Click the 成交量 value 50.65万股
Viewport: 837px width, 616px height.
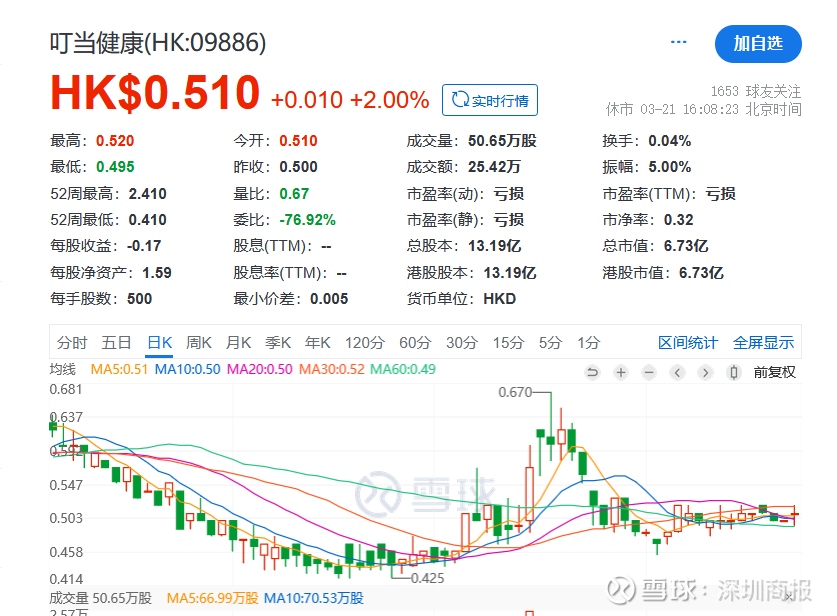click(502, 141)
